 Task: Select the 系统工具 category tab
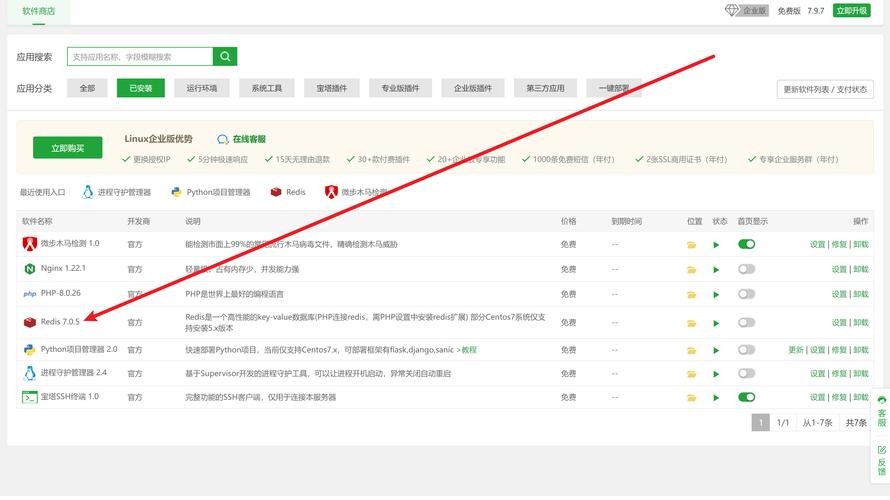tap(267, 88)
